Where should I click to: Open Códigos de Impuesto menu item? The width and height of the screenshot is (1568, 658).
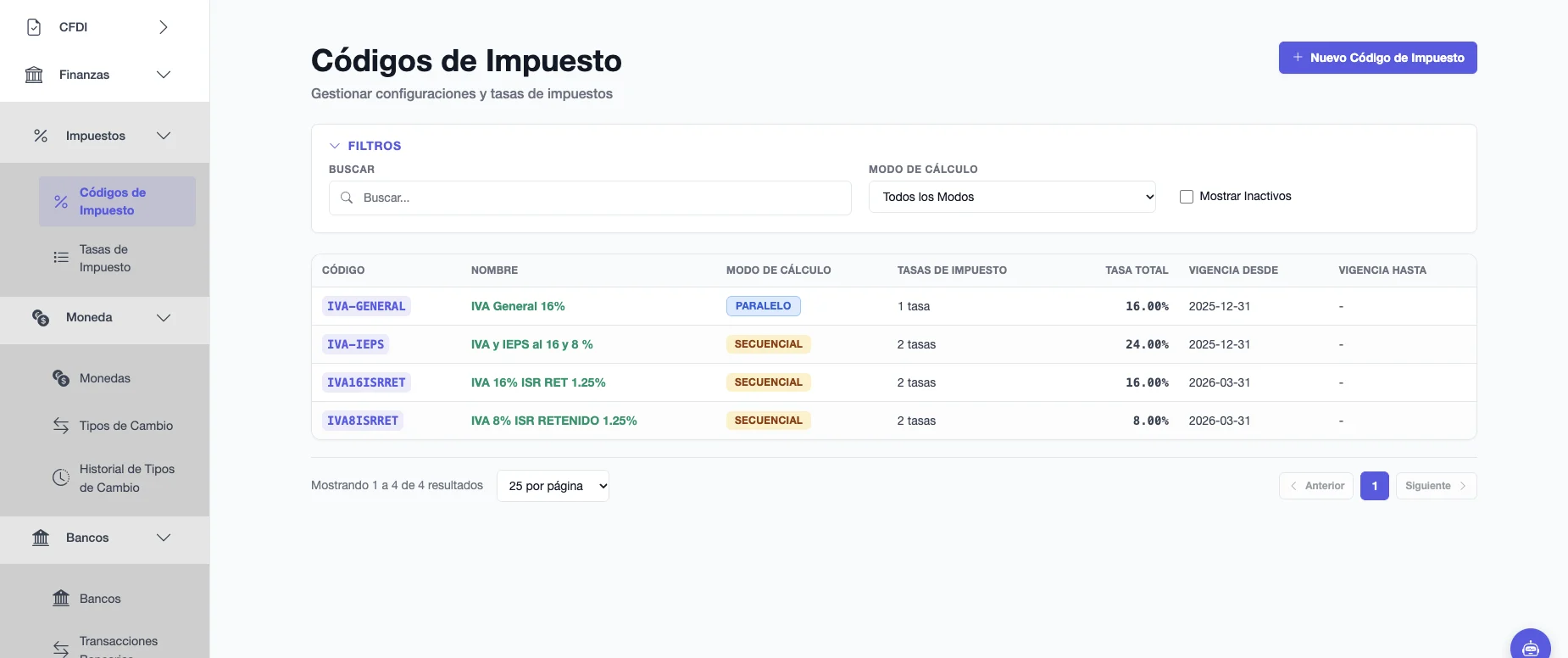tap(117, 202)
